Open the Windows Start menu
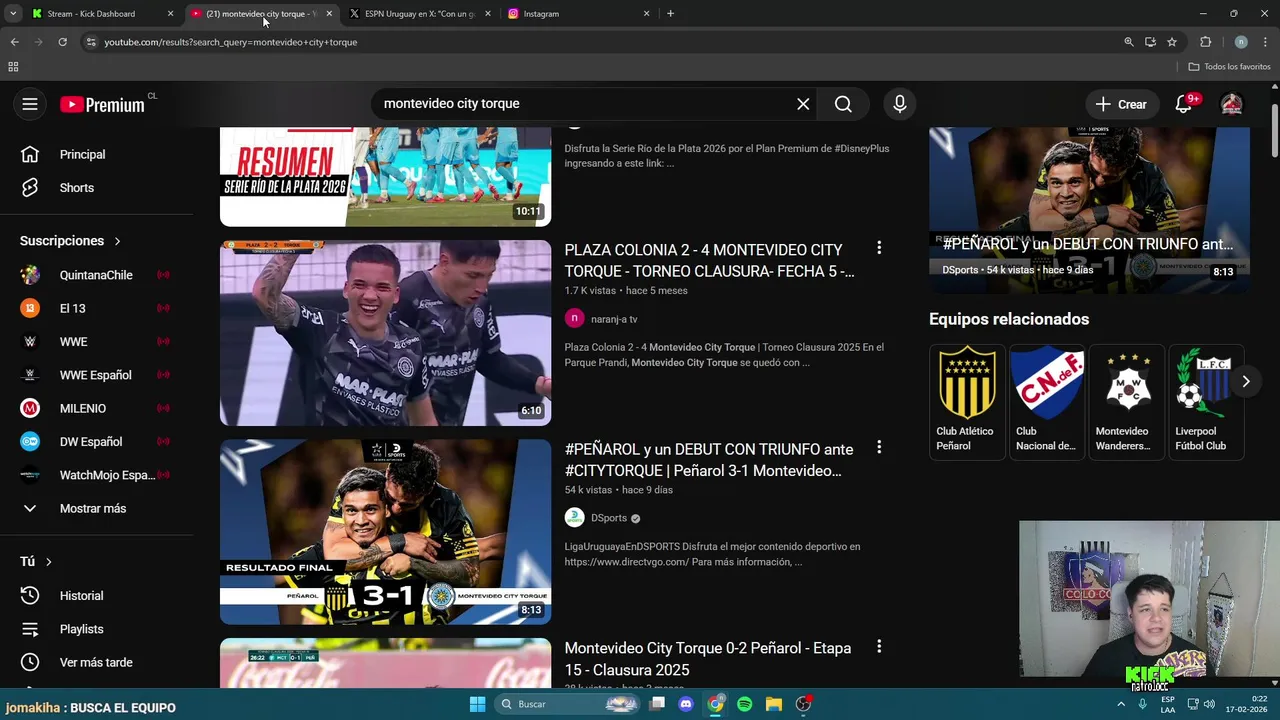The height and width of the screenshot is (720, 1280). click(477, 704)
